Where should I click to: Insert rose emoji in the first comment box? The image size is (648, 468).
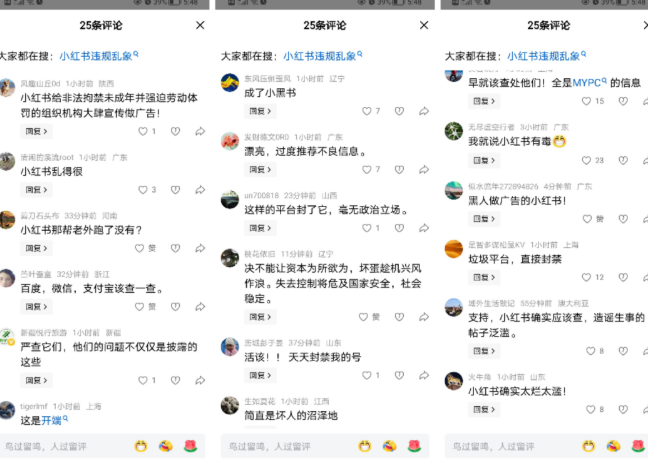point(190,446)
